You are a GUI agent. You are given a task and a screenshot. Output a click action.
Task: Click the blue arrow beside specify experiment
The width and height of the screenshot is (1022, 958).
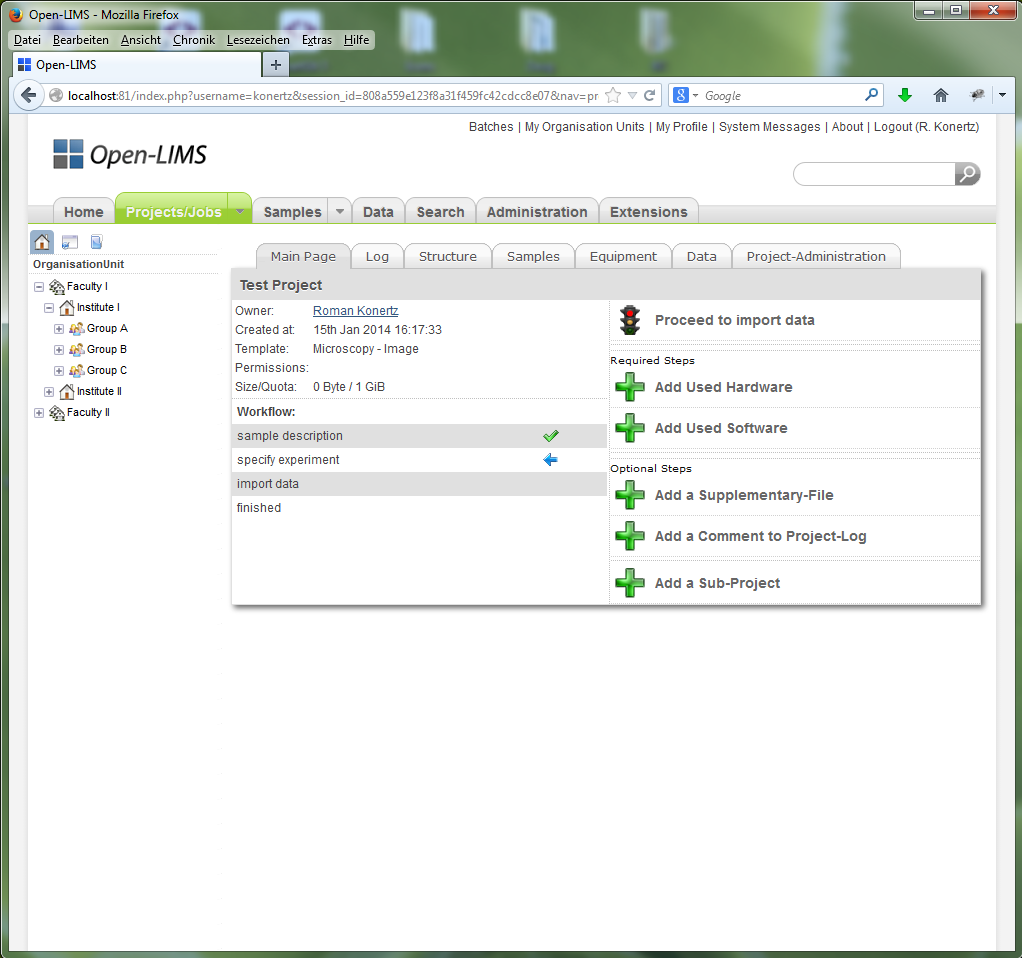coord(551,459)
